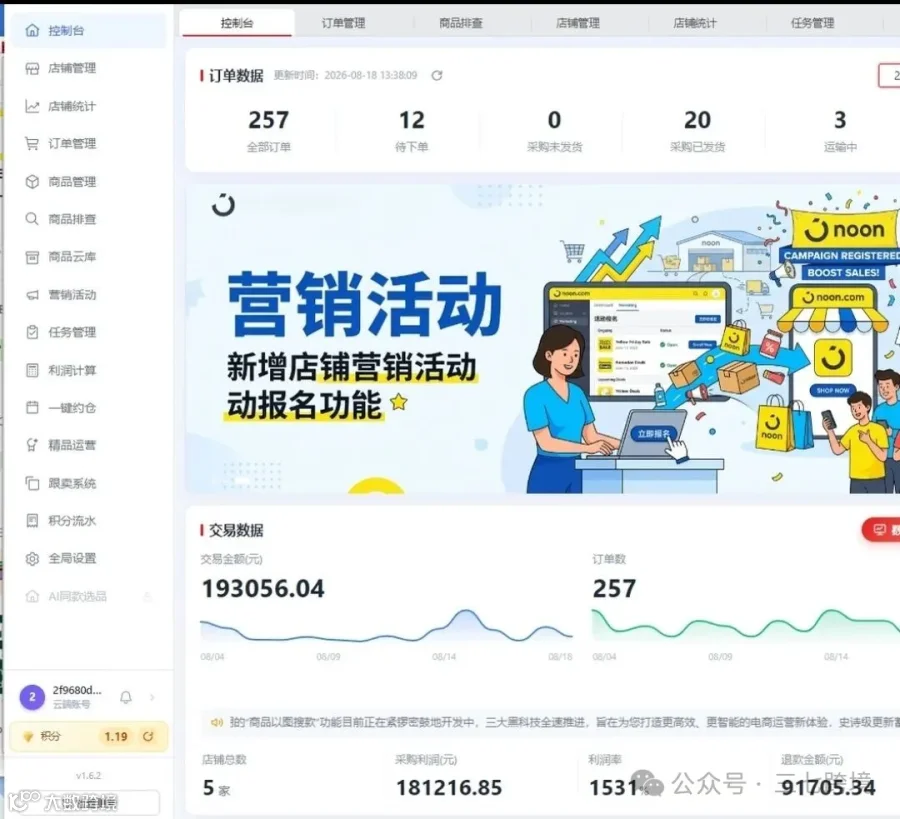Click the scrolling announcement text
The height and width of the screenshot is (819, 900).
[565, 722]
